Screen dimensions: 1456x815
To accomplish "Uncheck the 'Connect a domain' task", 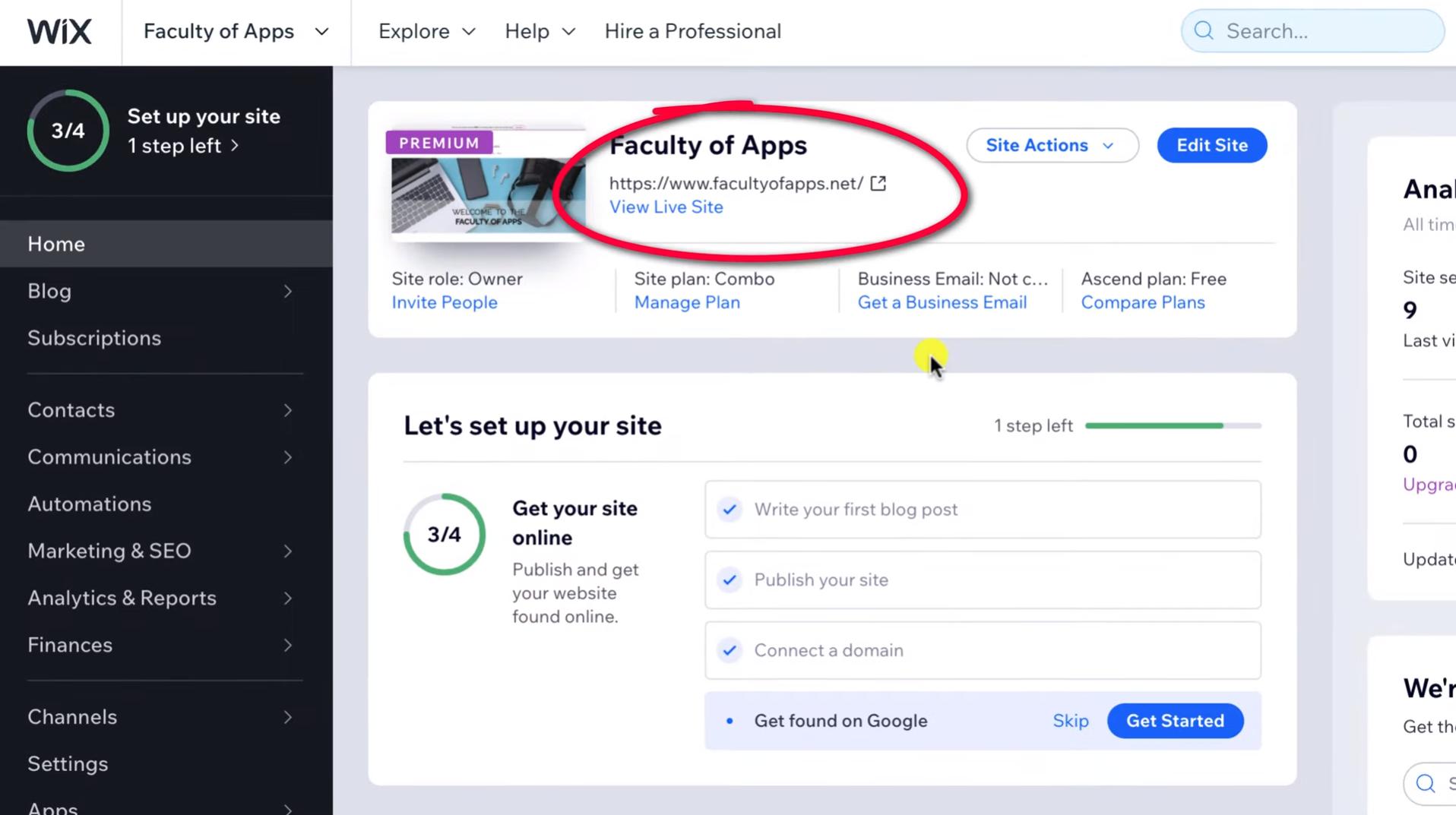I will tap(729, 650).
